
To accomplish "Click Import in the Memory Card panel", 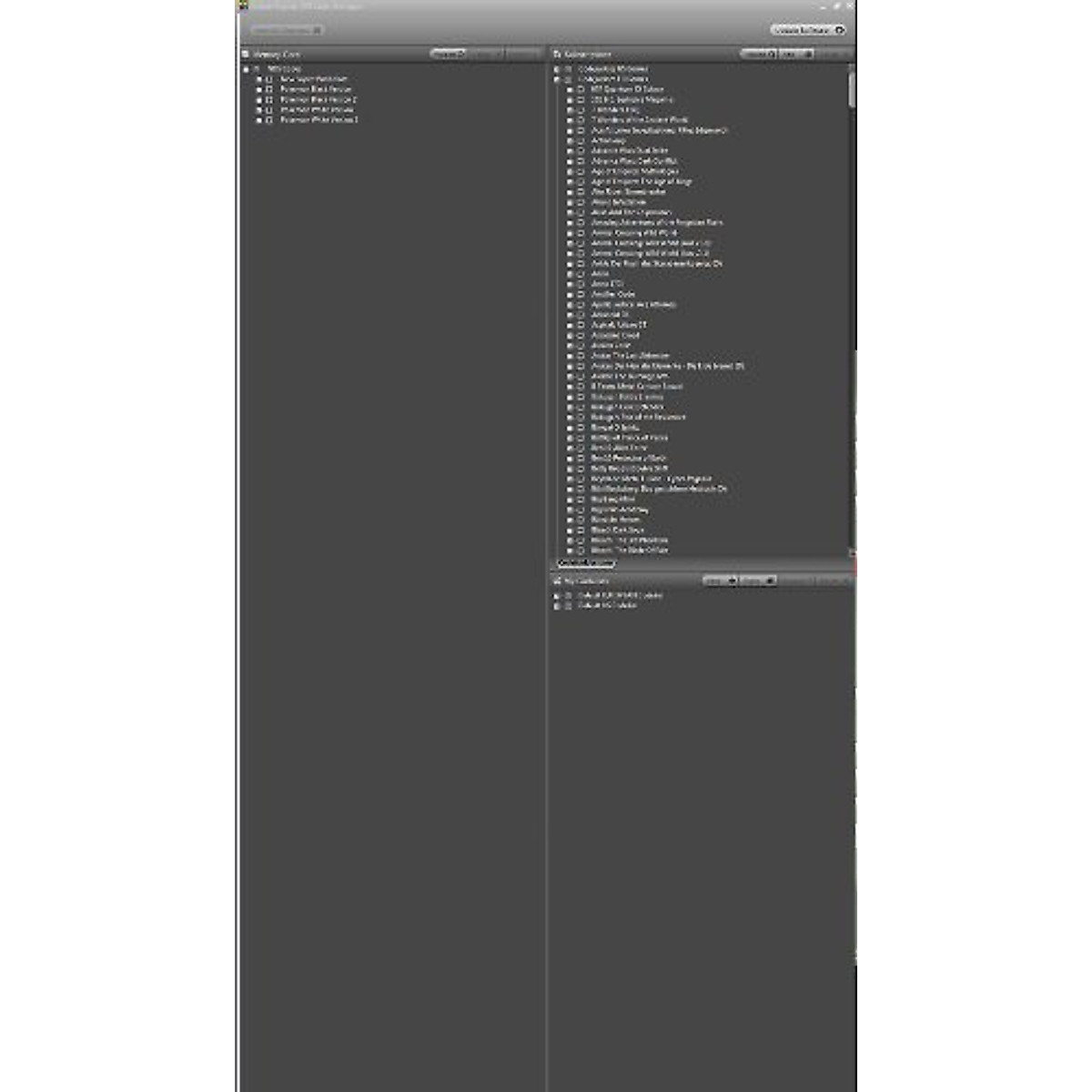I will pyautogui.click(x=448, y=55).
